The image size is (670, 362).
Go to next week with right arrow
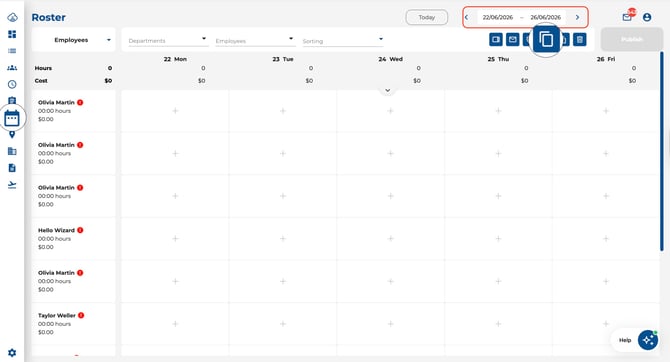tap(577, 18)
